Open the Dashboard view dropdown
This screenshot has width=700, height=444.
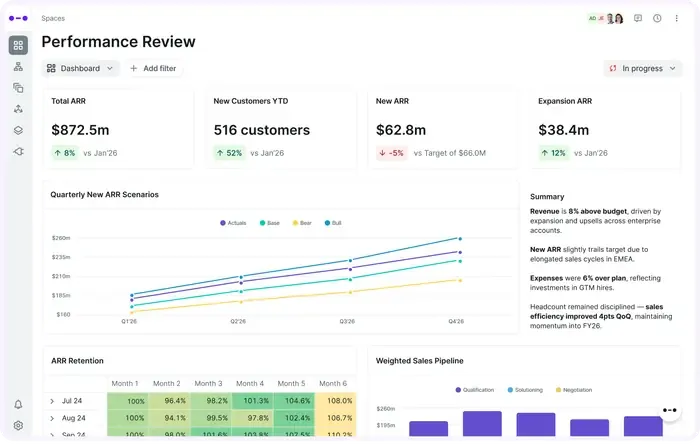80,68
